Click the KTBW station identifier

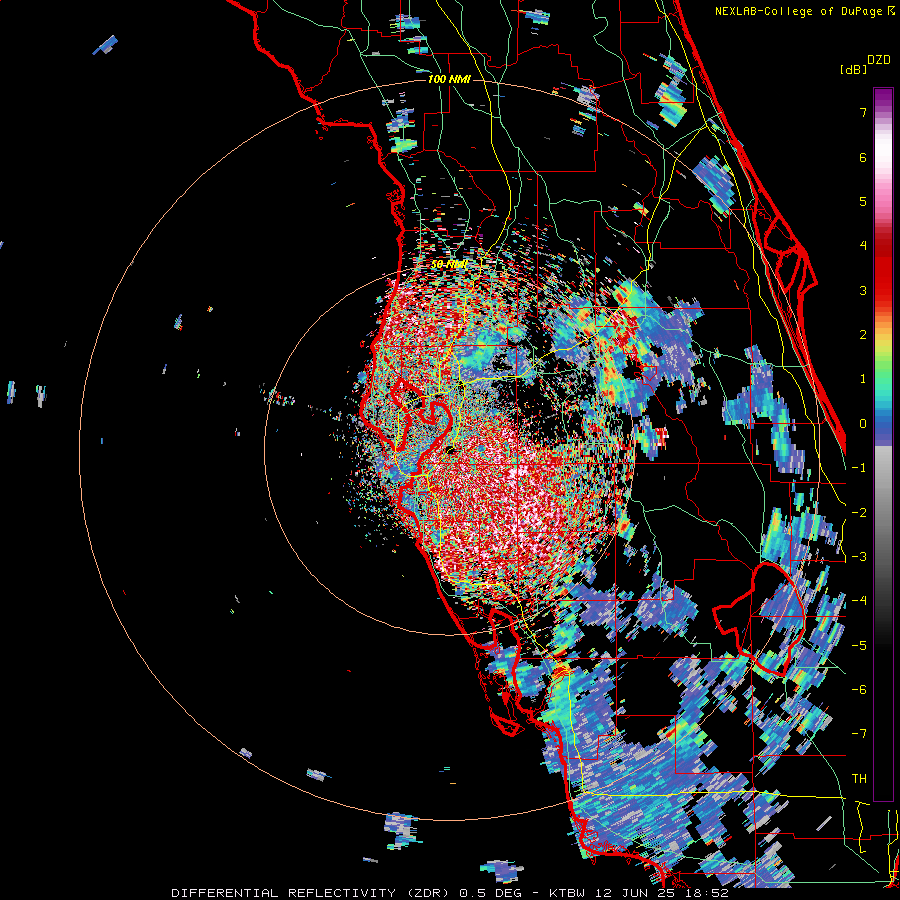567,893
